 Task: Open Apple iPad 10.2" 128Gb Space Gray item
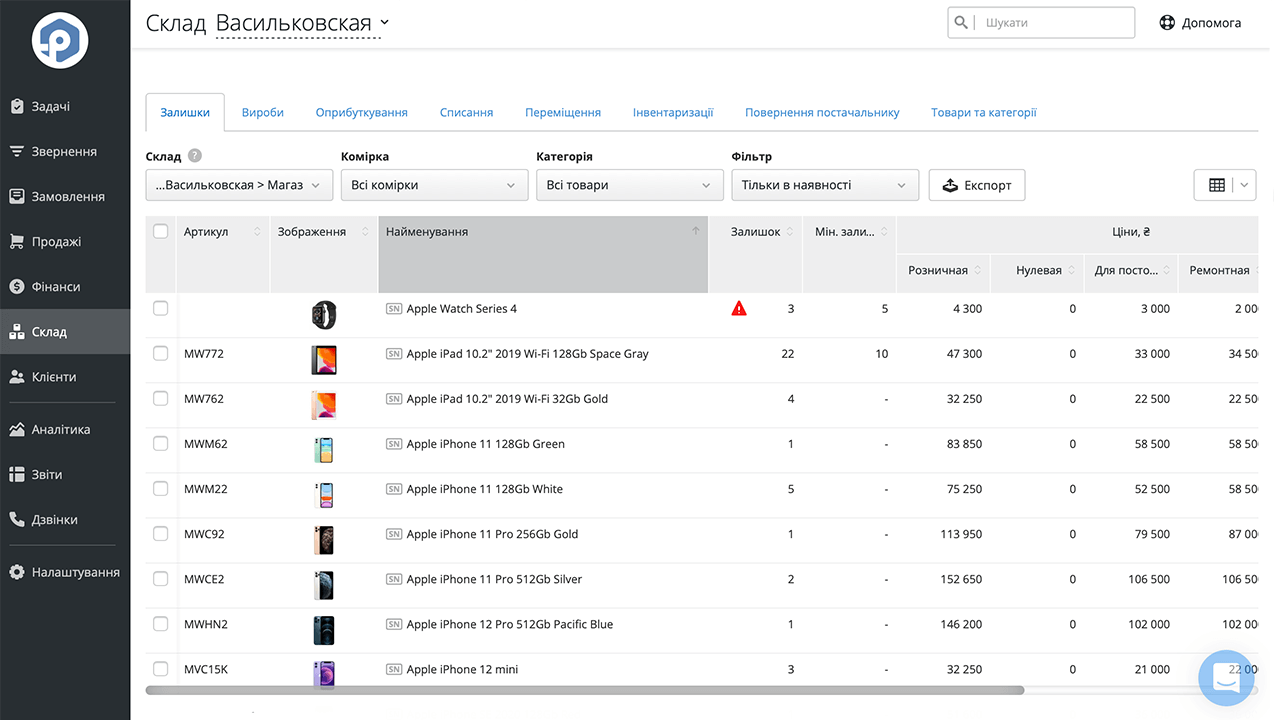coord(527,354)
